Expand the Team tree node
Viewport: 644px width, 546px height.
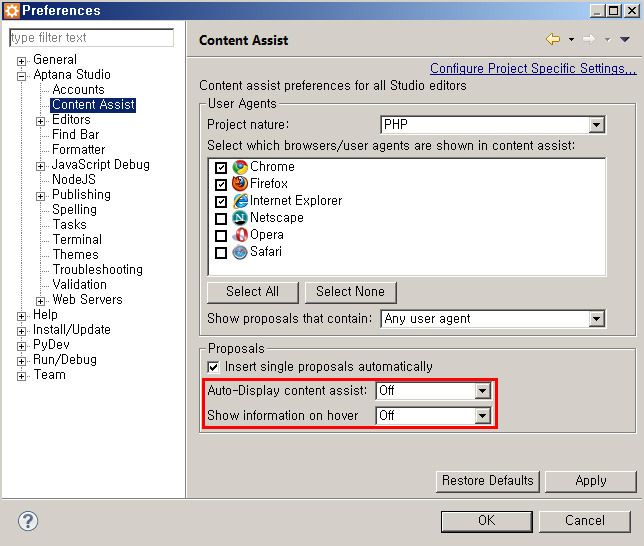(x=21, y=376)
